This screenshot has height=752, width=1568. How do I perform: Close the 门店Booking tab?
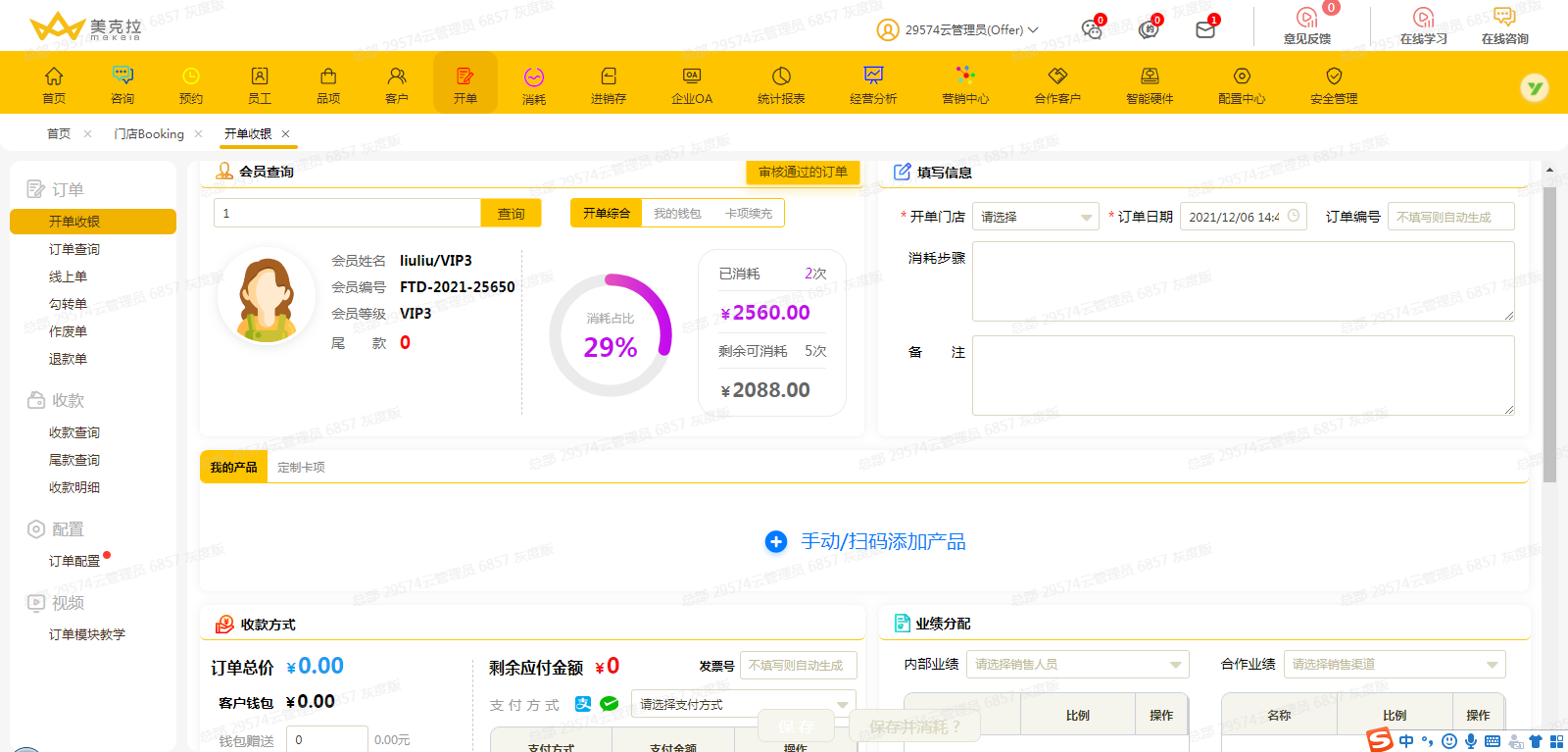point(198,134)
